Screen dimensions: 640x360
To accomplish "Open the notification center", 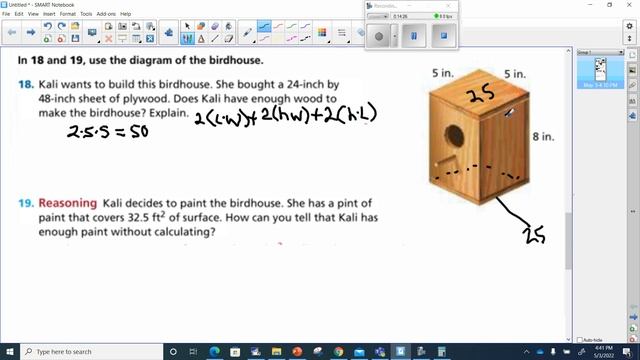I will [627, 351].
